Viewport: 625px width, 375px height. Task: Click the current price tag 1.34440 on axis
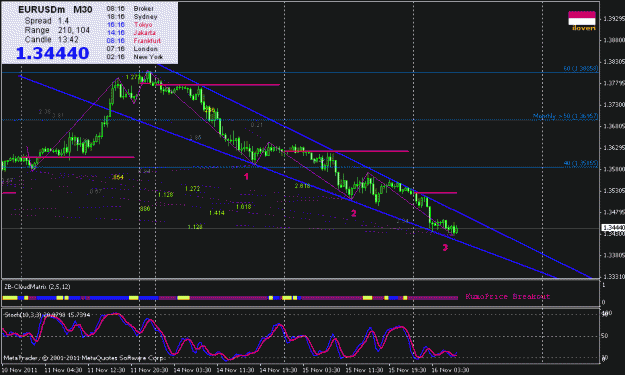point(613,228)
